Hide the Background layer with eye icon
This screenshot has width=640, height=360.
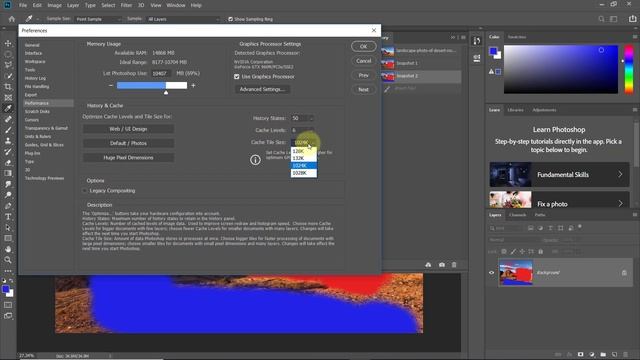(x=491, y=273)
